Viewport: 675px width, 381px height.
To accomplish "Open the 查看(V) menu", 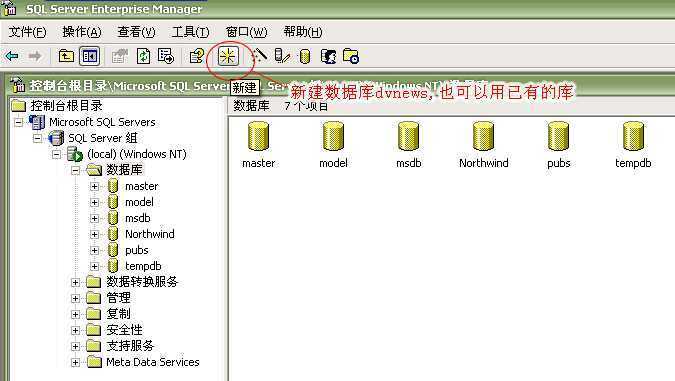I will [136, 32].
